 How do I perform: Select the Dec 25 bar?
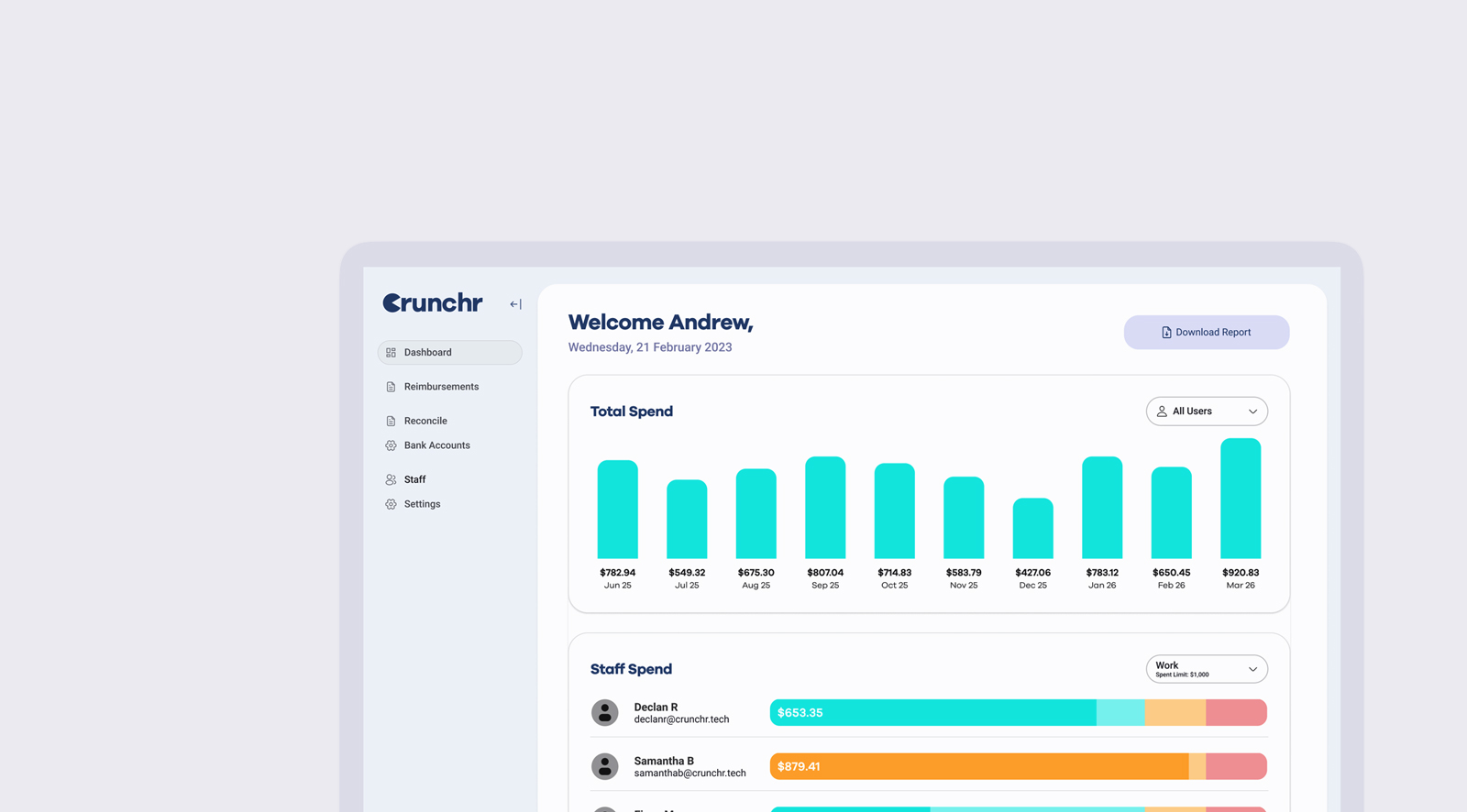coord(1033,529)
